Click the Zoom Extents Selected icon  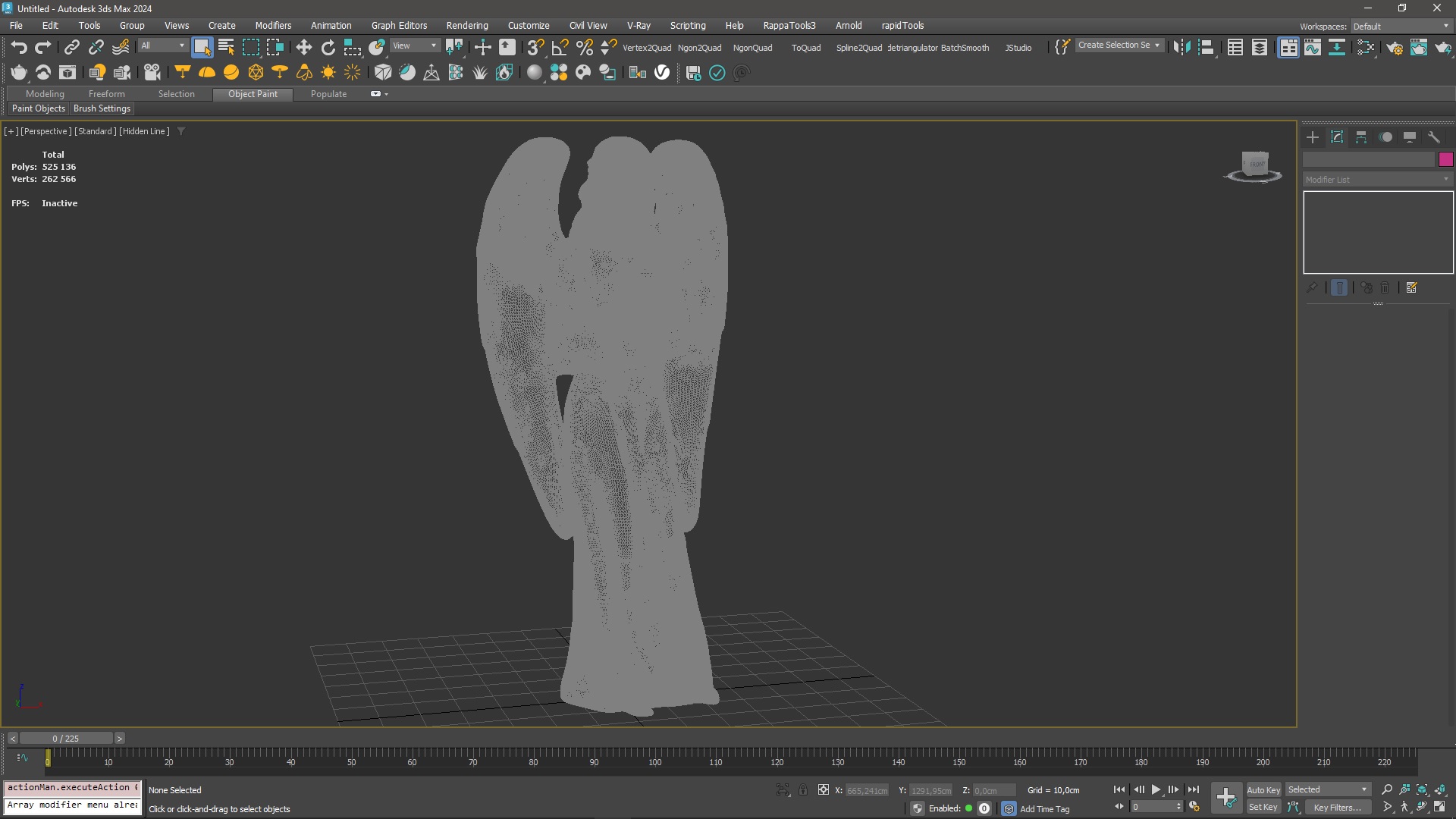[x=1422, y=789]
